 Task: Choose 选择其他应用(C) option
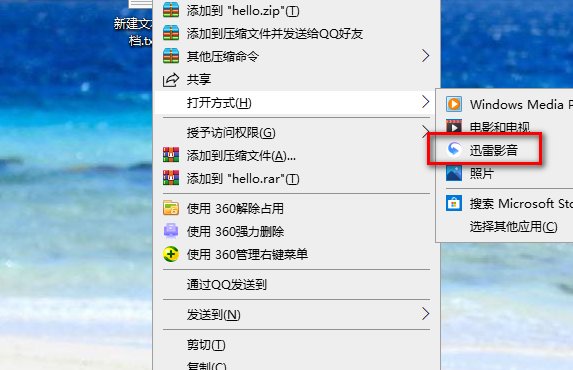point(505,226)
